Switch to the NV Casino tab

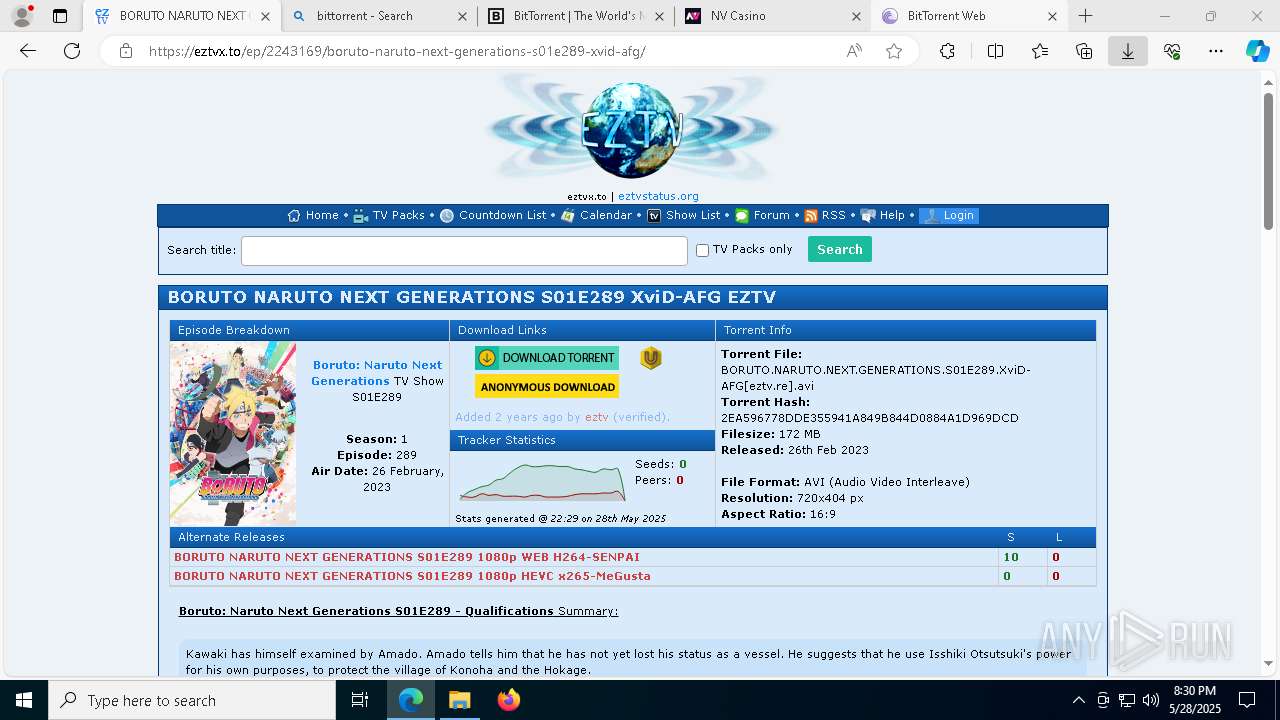pyautogui.click(x=773, y=16)
